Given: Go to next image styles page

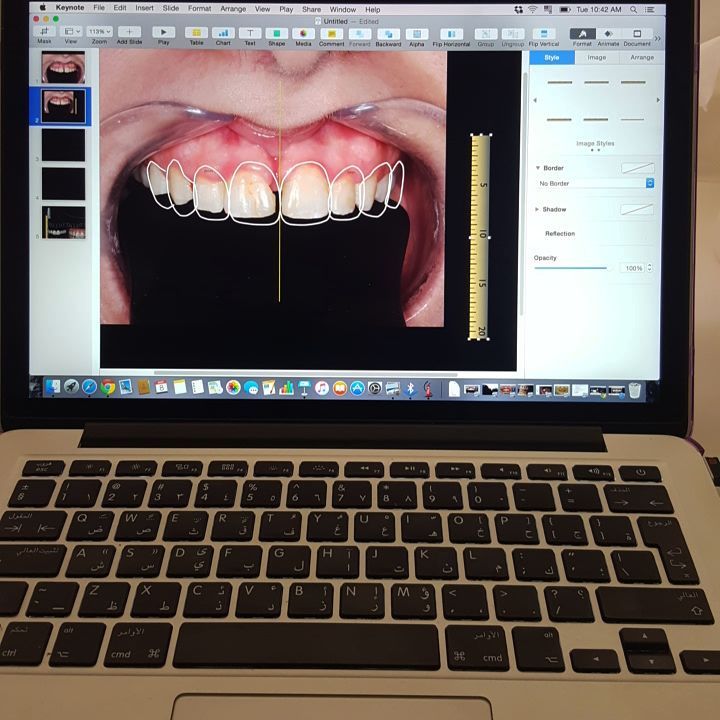Looking at the screenshot, I should (658, 100).
